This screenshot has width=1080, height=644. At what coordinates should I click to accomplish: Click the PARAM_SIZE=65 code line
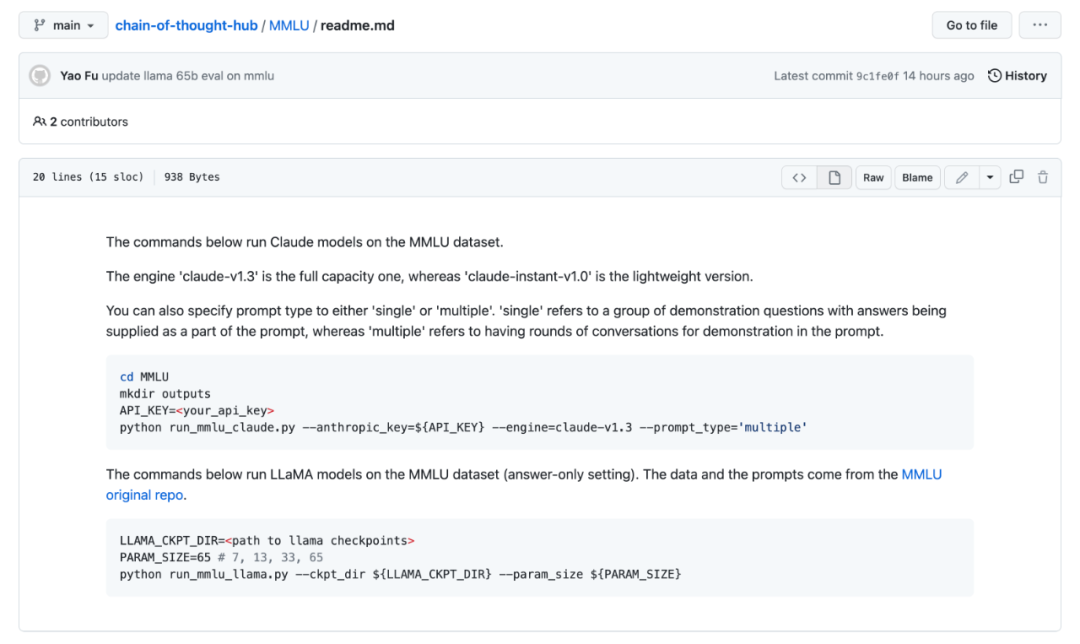pyautogui.click(x=221, y=557)
